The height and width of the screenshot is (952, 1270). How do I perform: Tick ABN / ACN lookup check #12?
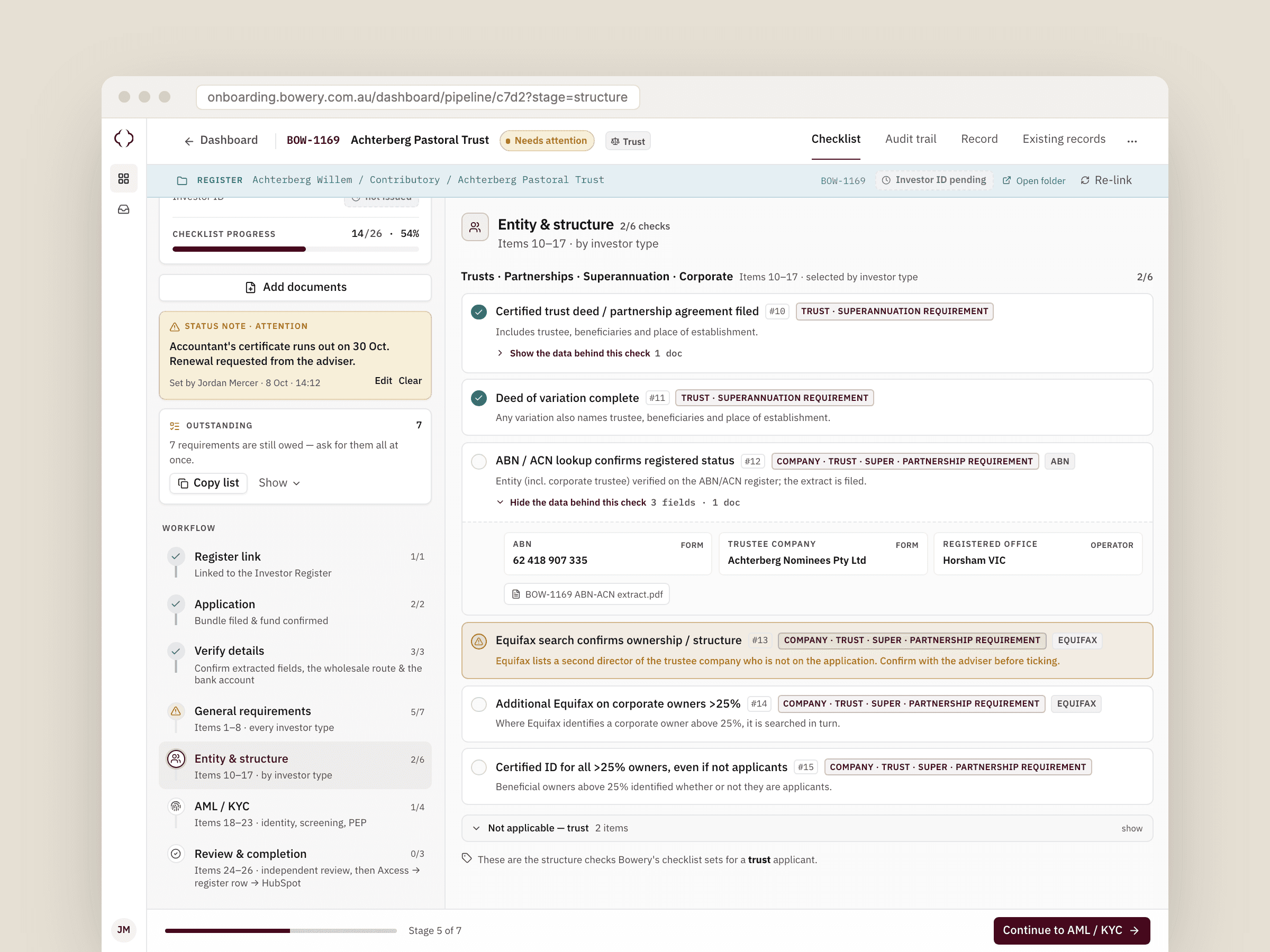(x=479, y=461)
